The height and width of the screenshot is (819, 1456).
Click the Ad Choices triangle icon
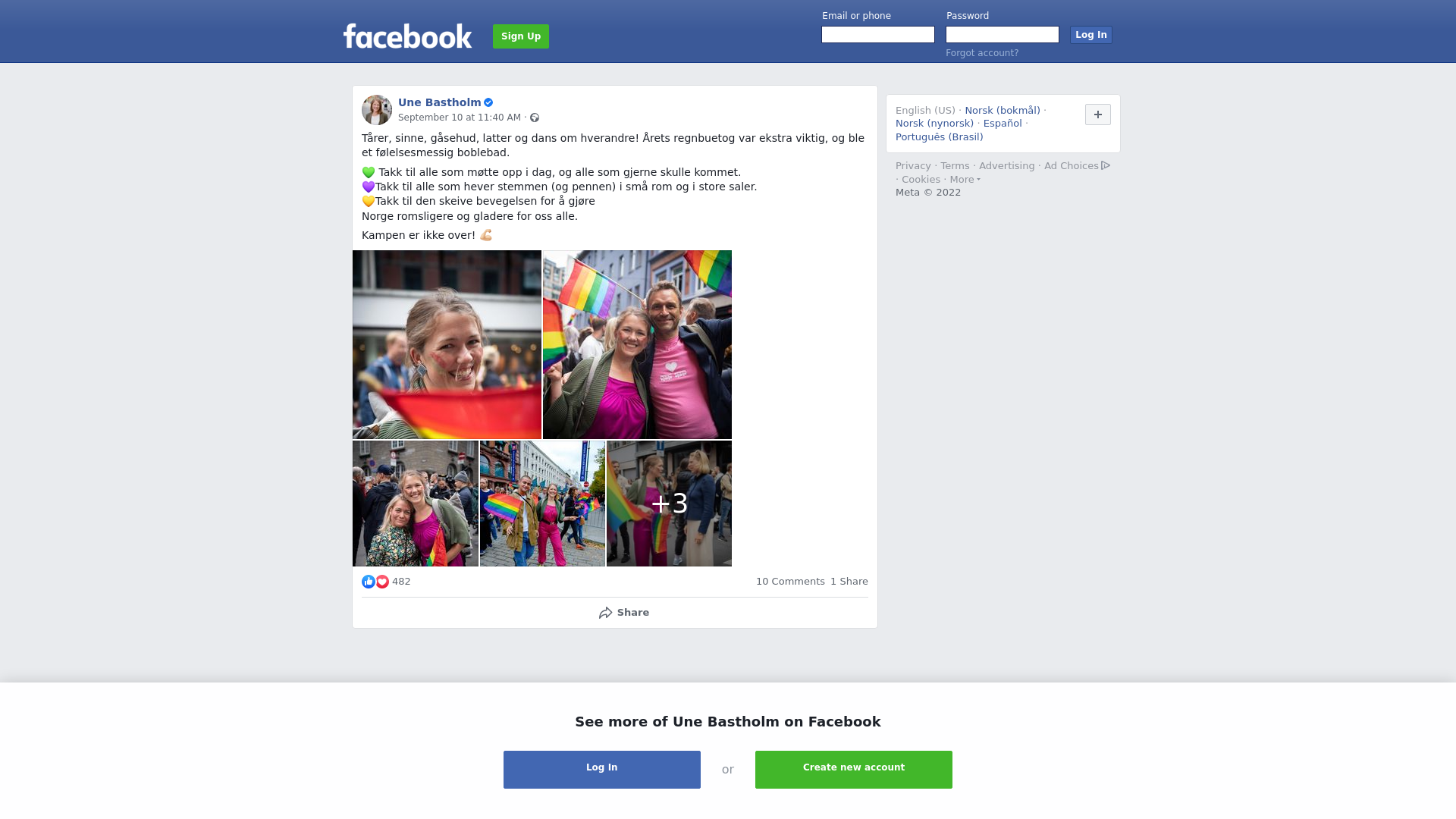tap(1106, 165)
